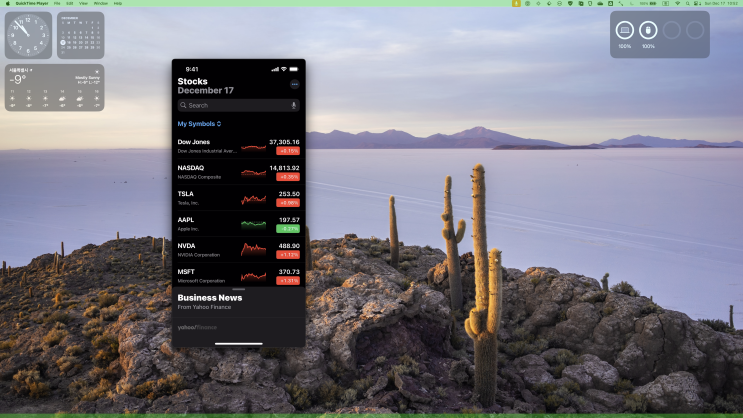The width and height of the screenshot is (743, 418).
Task: Select the TSLA Tesla row
Action: (238, 198)
